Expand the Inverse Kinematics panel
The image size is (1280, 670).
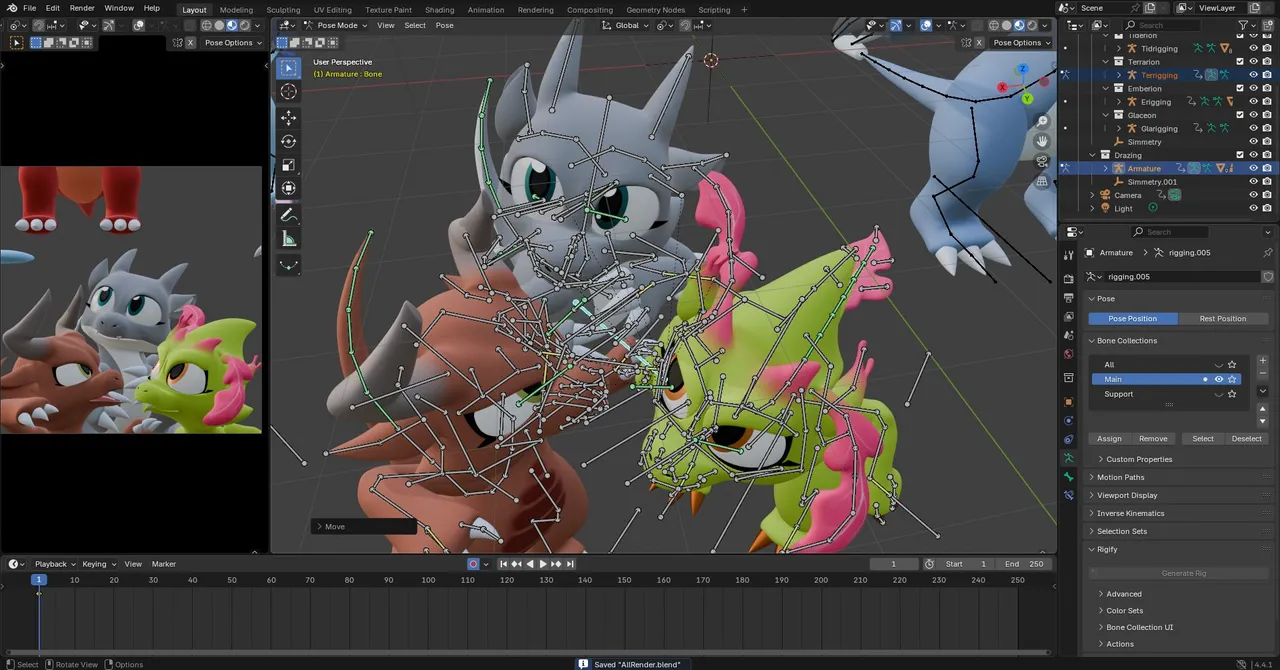pyautogui.click(x=1130, y=513)
